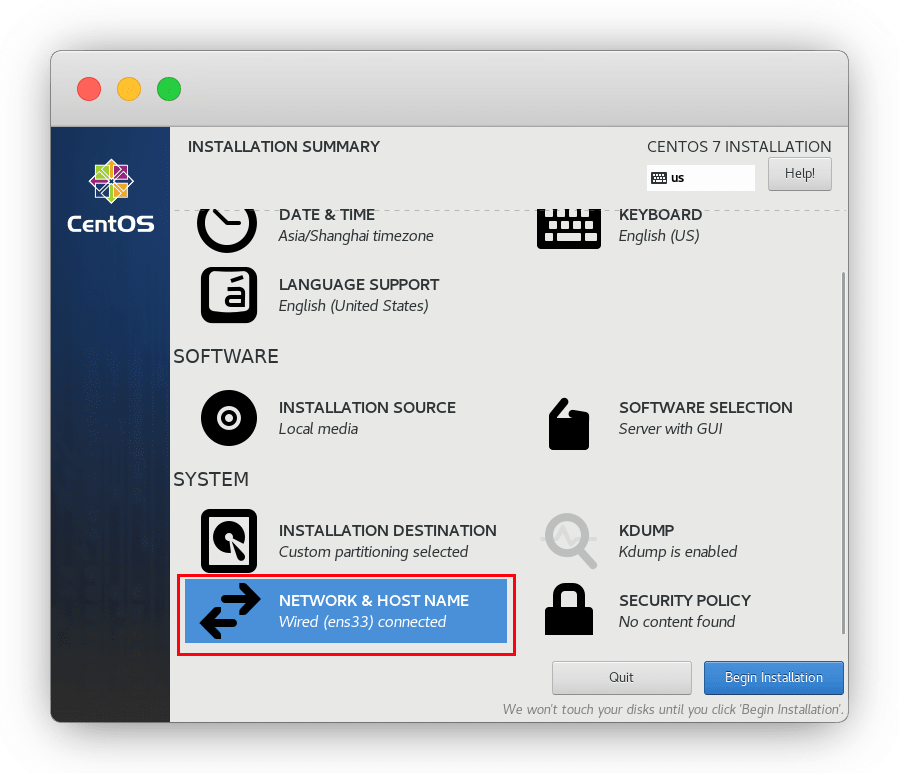Viewport: 899px width, 773px height.
Task: Click the Kdump magnifier icon
Action: pyautogui.click(x=569, y=541)
